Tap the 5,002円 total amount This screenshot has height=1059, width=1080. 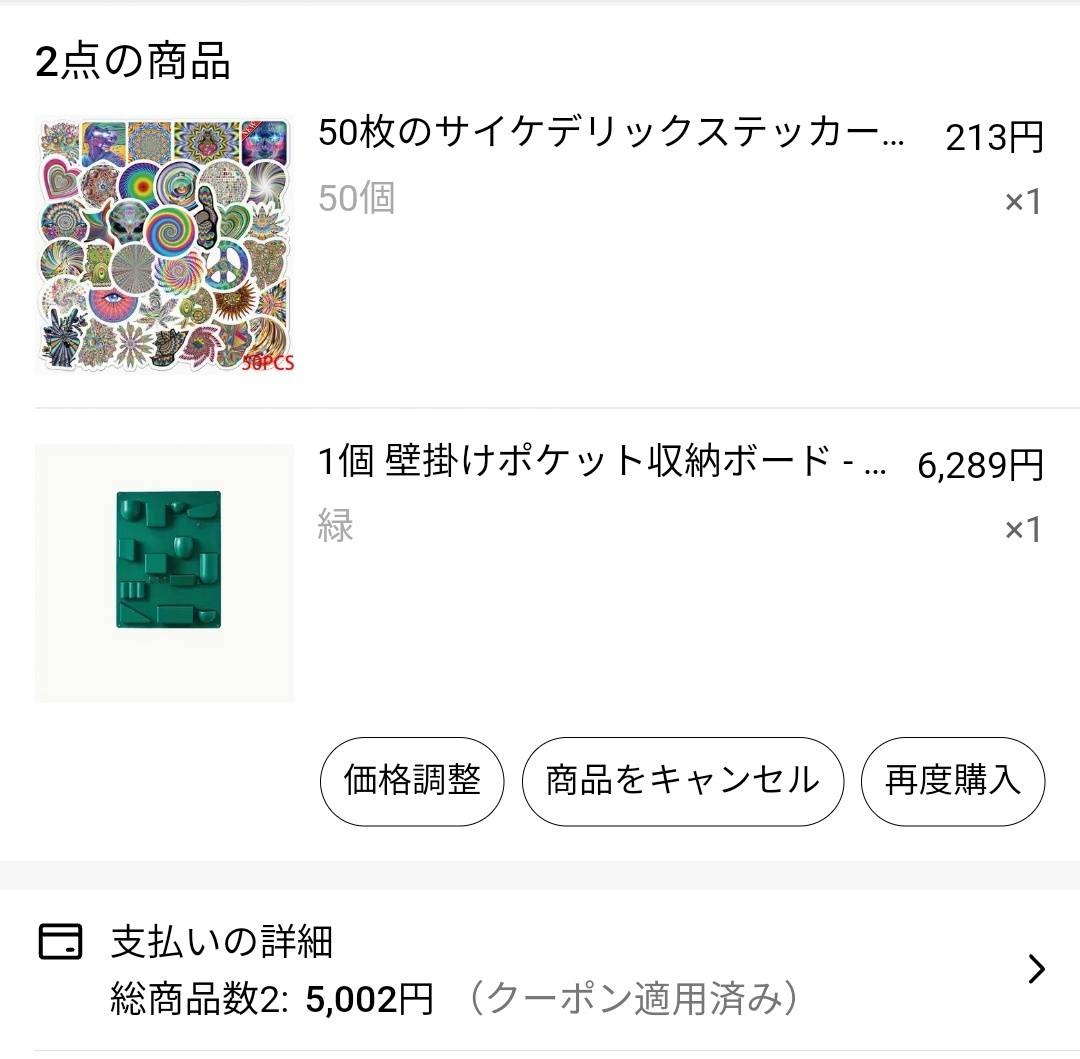(x=370, y=999)
